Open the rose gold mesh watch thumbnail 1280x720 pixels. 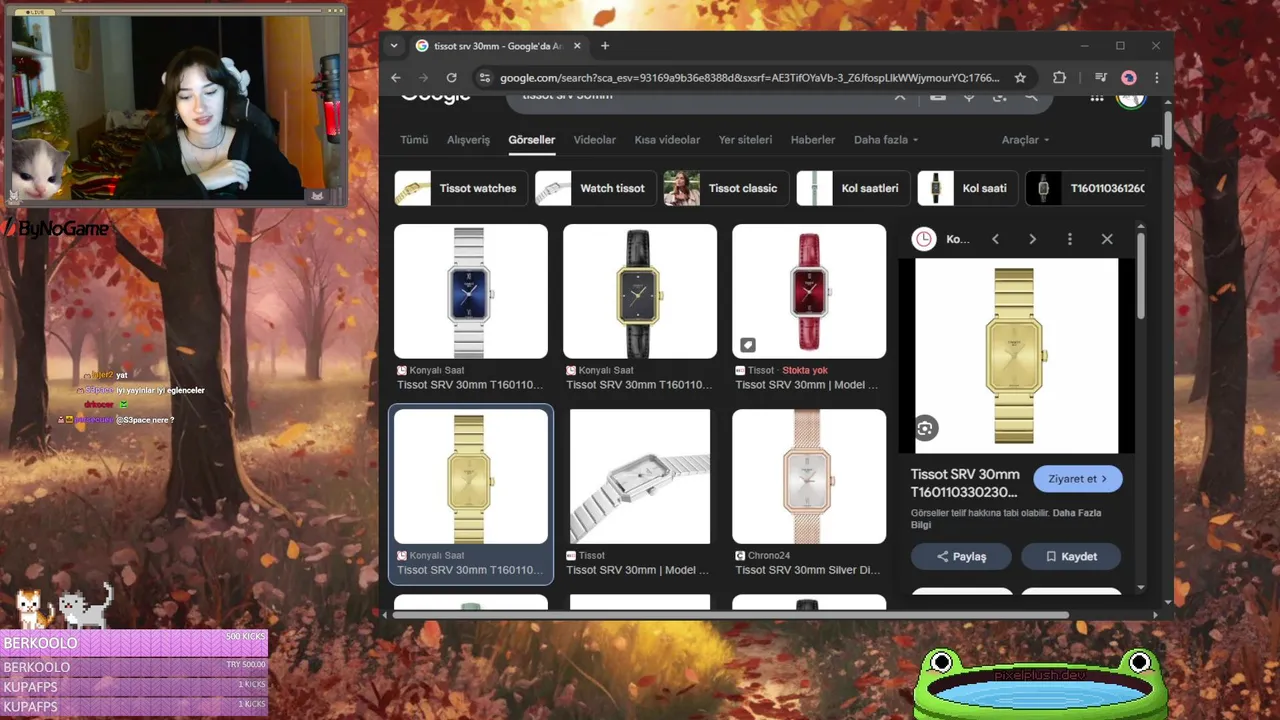(x=809, y=476)
